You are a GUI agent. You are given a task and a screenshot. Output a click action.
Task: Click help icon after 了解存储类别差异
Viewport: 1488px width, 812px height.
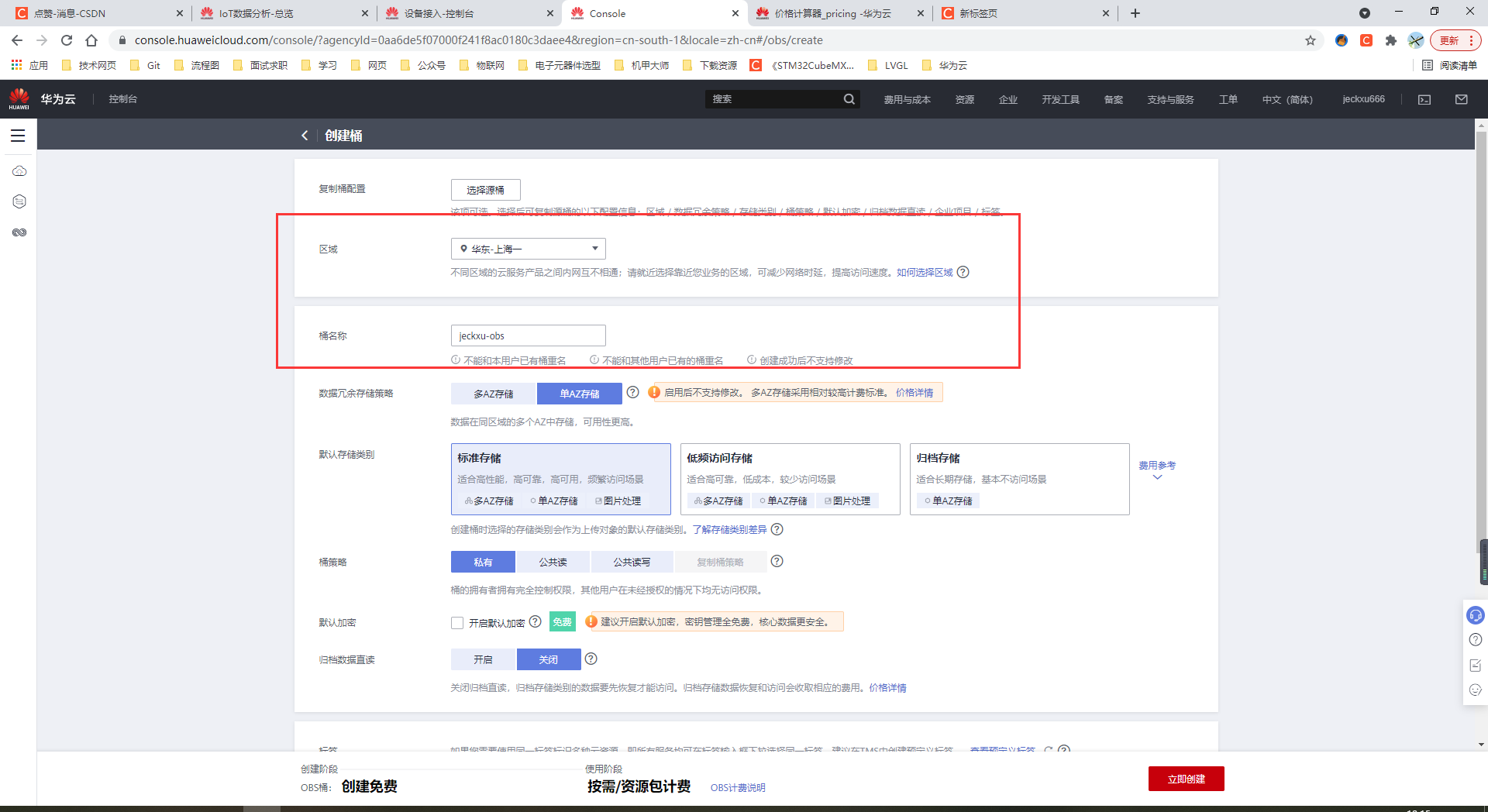777,529
